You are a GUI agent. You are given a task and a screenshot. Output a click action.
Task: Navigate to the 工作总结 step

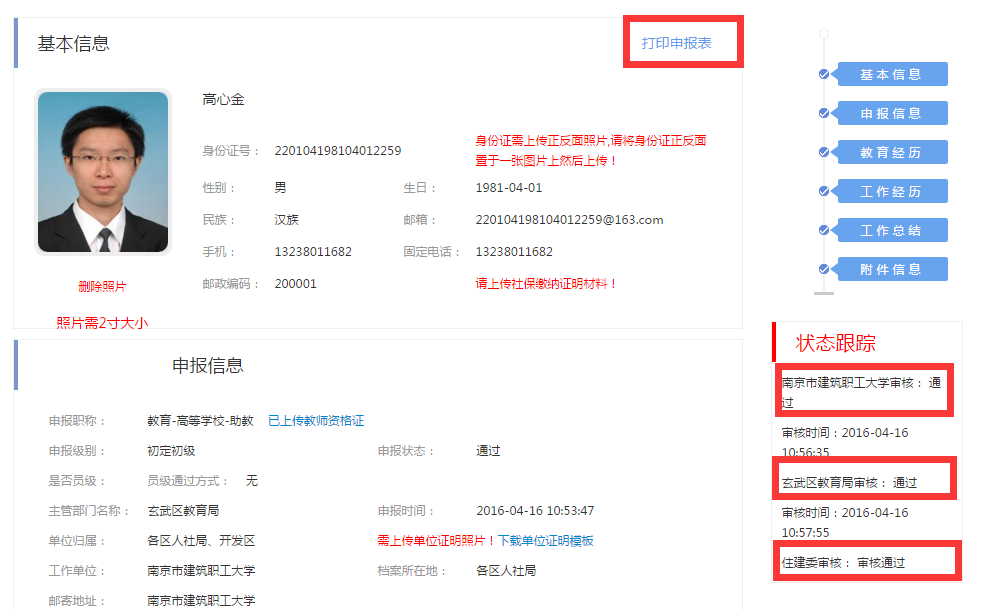point(891,230)
